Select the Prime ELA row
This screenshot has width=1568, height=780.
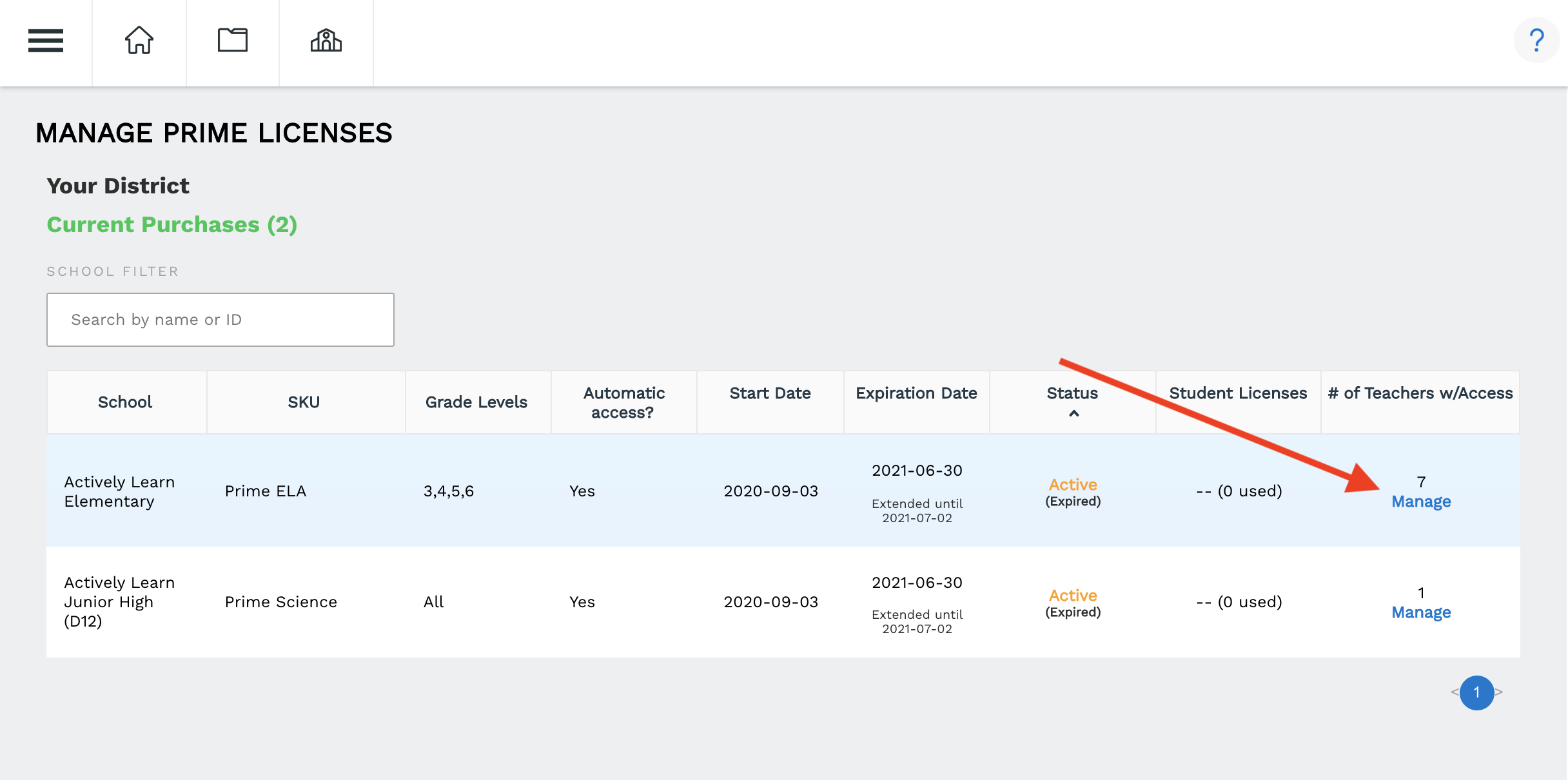pyautogui.click(x=265, y=491)
